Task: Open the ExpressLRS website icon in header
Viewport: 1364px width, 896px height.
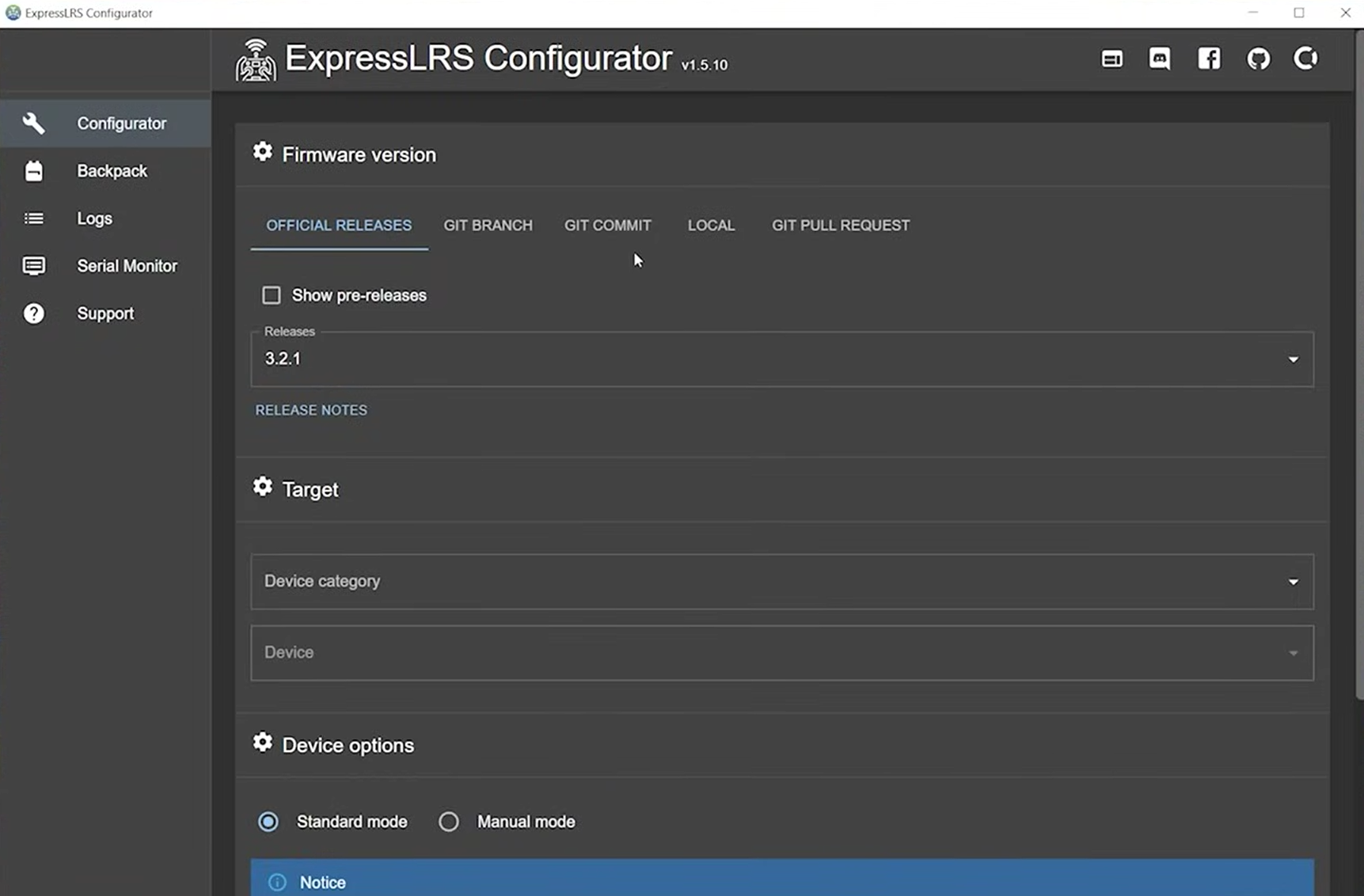Action: coord(1112,59)
